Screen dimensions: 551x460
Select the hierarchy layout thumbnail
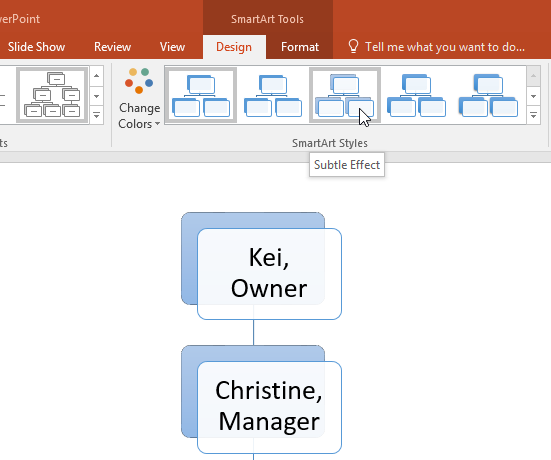point(52,95)
